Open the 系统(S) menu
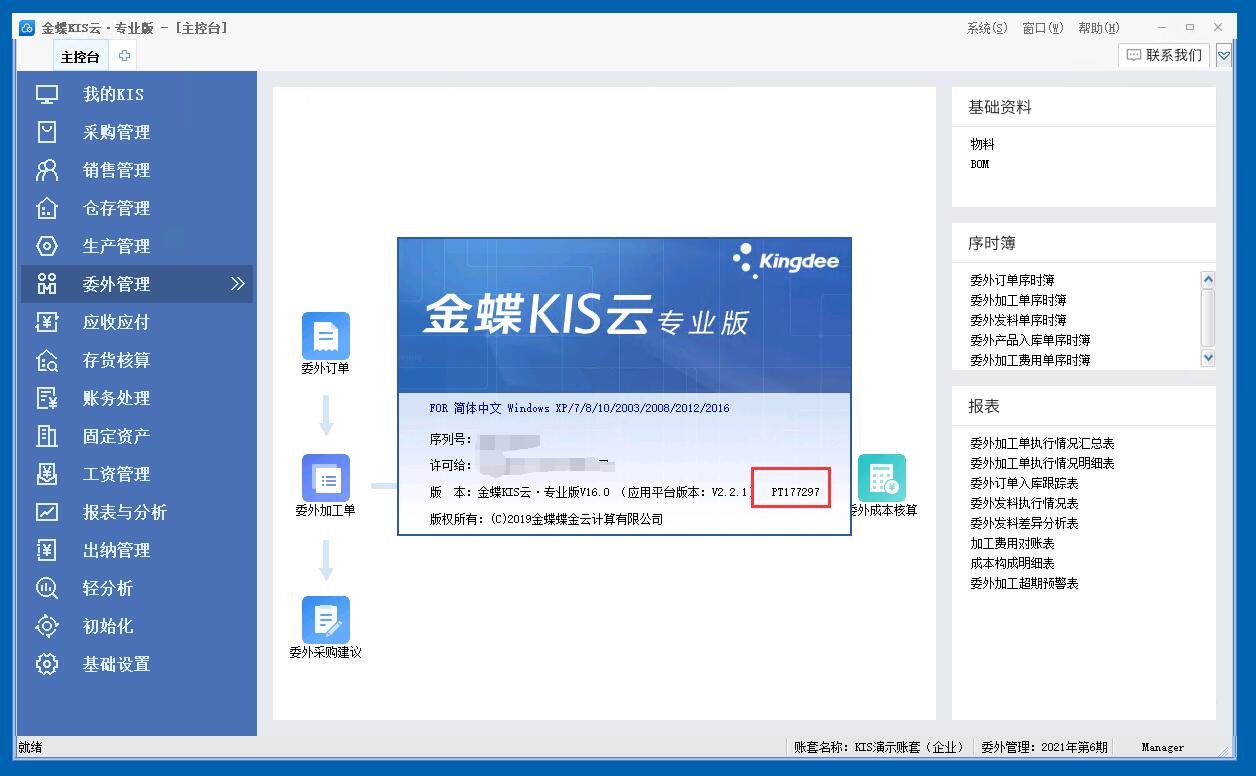 [x=987, y=28]
